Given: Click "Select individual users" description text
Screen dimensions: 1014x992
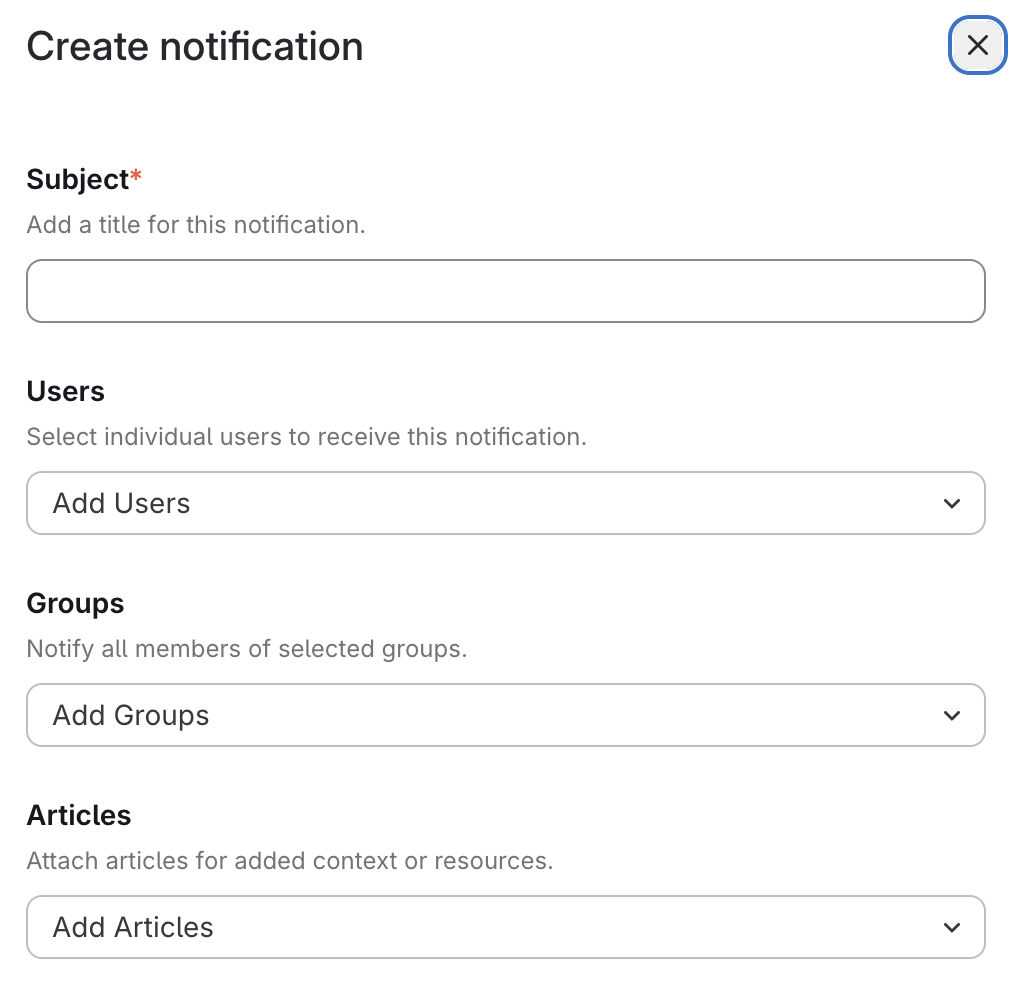Looking at the screenshot, I should [306, 437].
